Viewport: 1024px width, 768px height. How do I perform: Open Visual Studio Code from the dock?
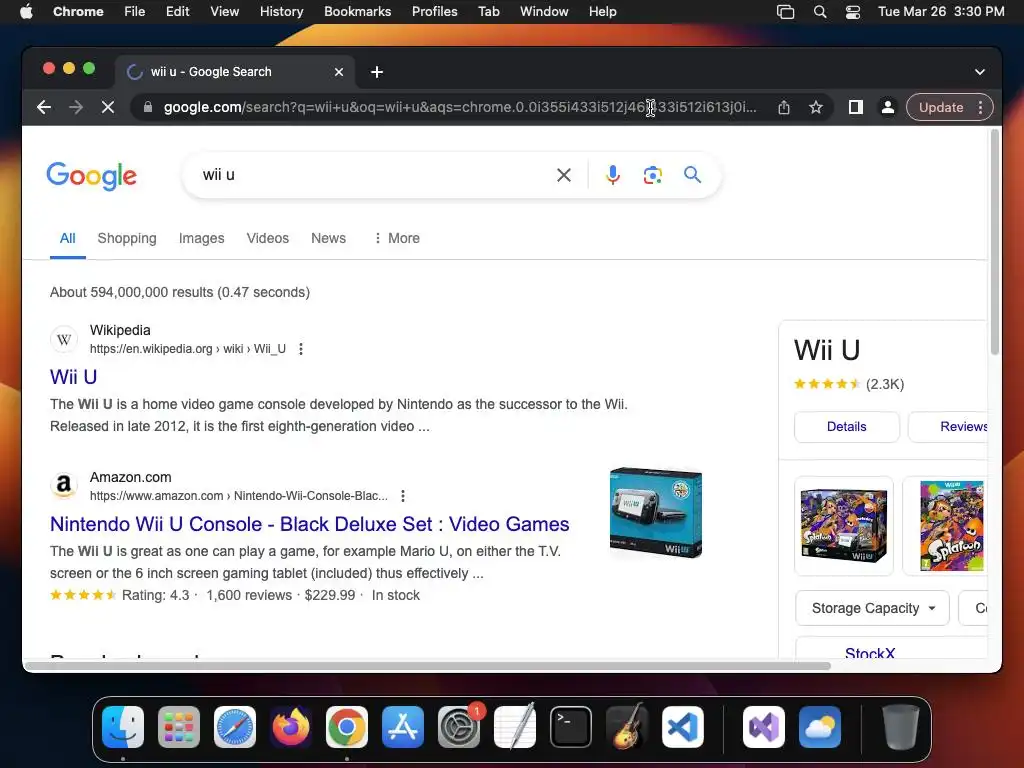(682, 727)
